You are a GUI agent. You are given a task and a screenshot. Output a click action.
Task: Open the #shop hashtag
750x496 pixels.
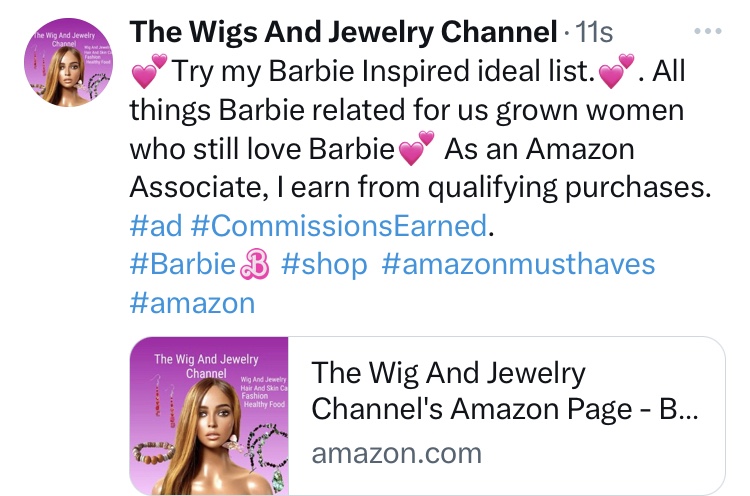(324, 265)
